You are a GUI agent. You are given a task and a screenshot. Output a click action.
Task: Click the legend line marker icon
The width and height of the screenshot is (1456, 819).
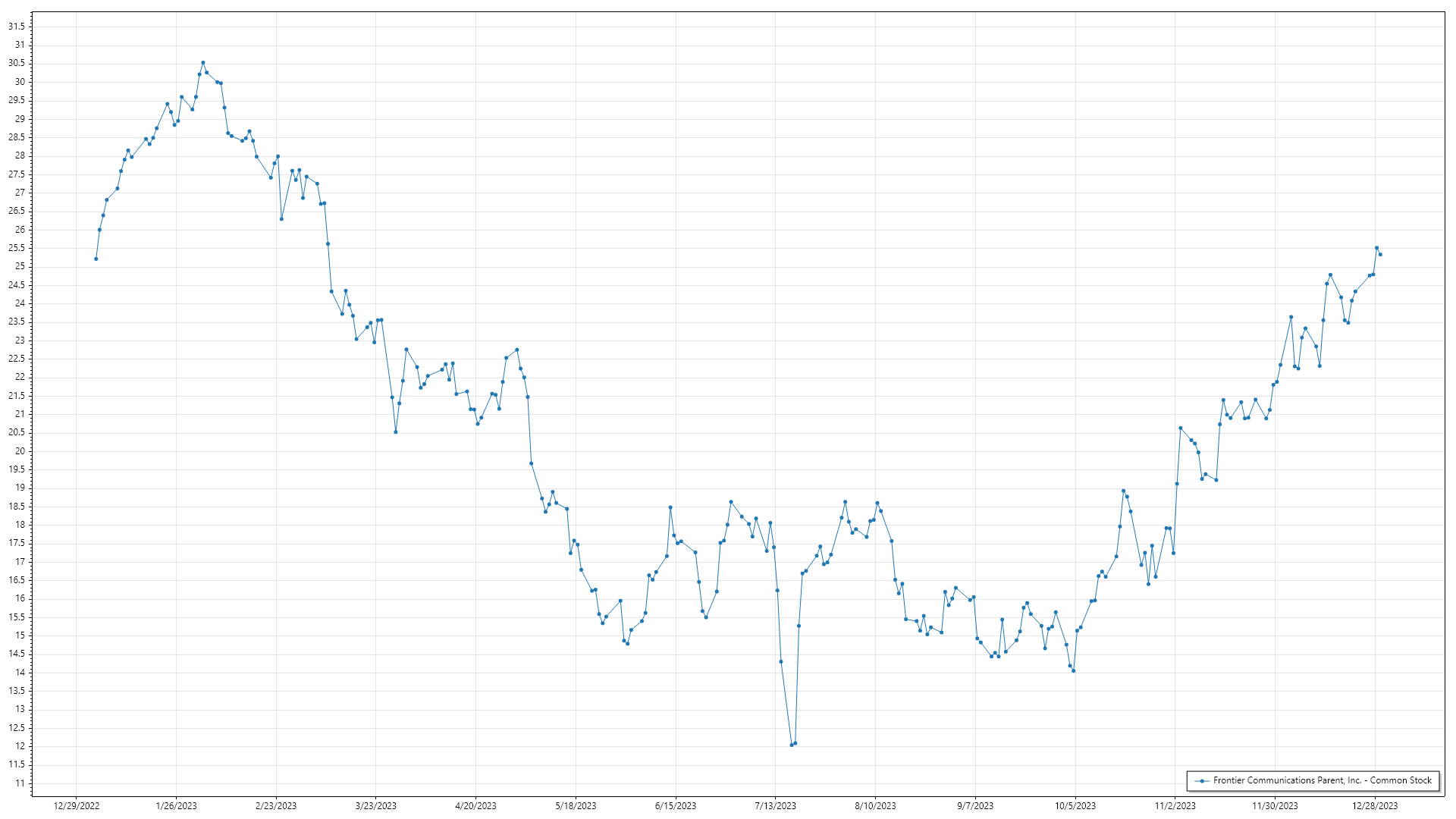tap(1201, 780)
